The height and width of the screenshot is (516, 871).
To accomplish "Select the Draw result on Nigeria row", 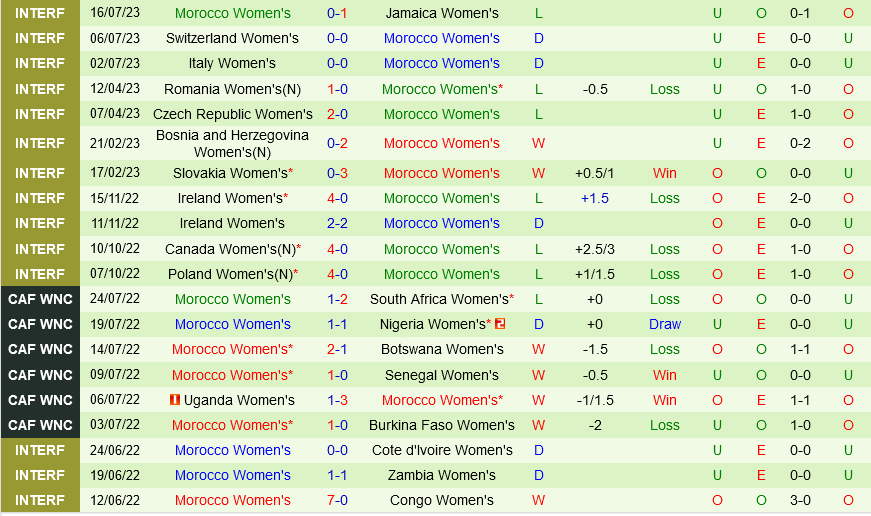I will (664, 324).
